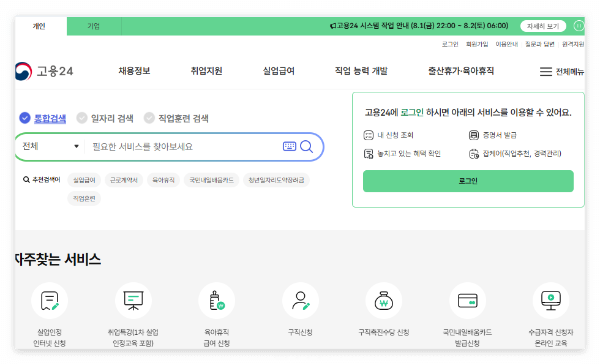
Task: Open the 질문과 답변 link
Action: tap(540, 44)
